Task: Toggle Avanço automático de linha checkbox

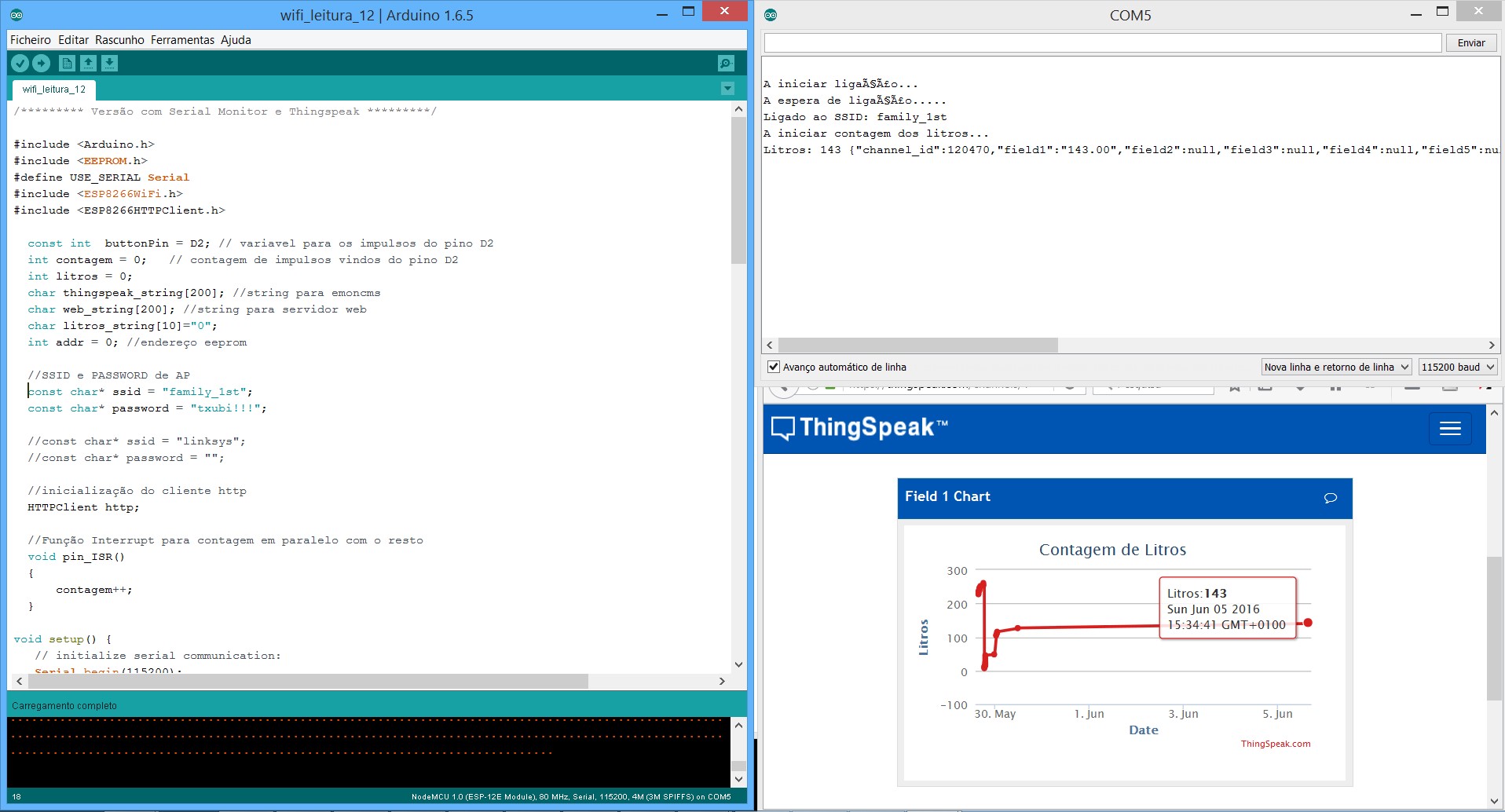Action: [774, 367]
